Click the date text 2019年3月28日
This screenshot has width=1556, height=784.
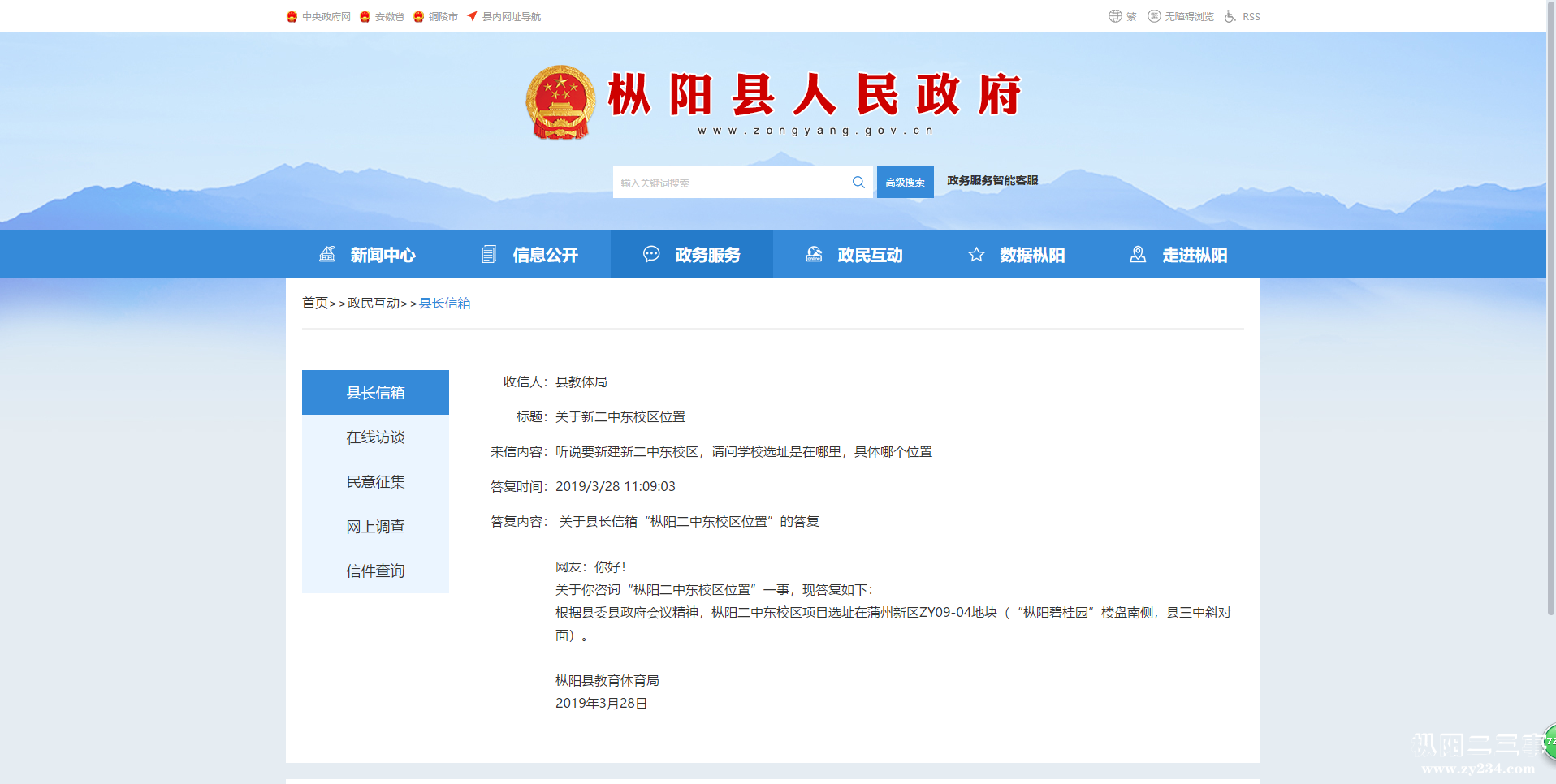602,703
